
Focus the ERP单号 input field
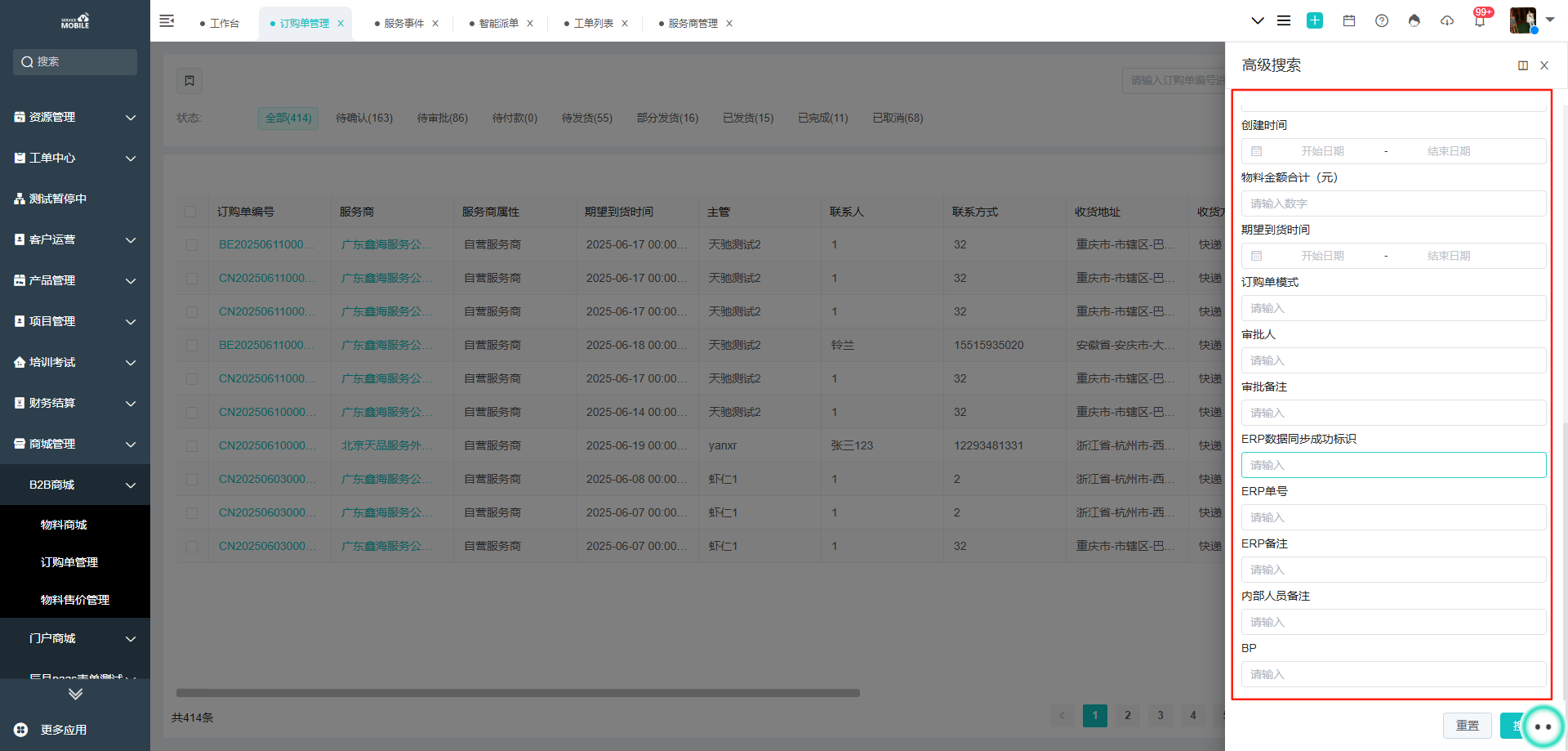(1393, 517)
